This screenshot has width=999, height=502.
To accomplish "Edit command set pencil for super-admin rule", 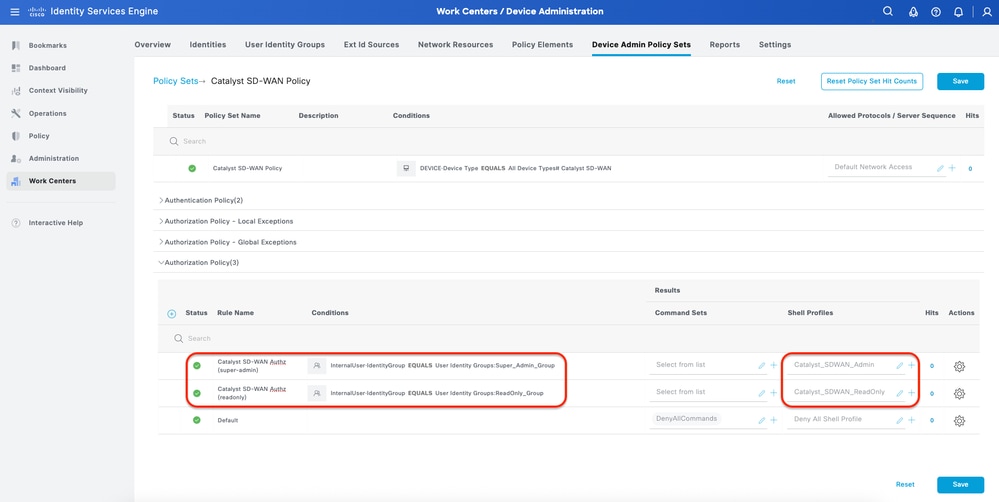I will 762,366.
